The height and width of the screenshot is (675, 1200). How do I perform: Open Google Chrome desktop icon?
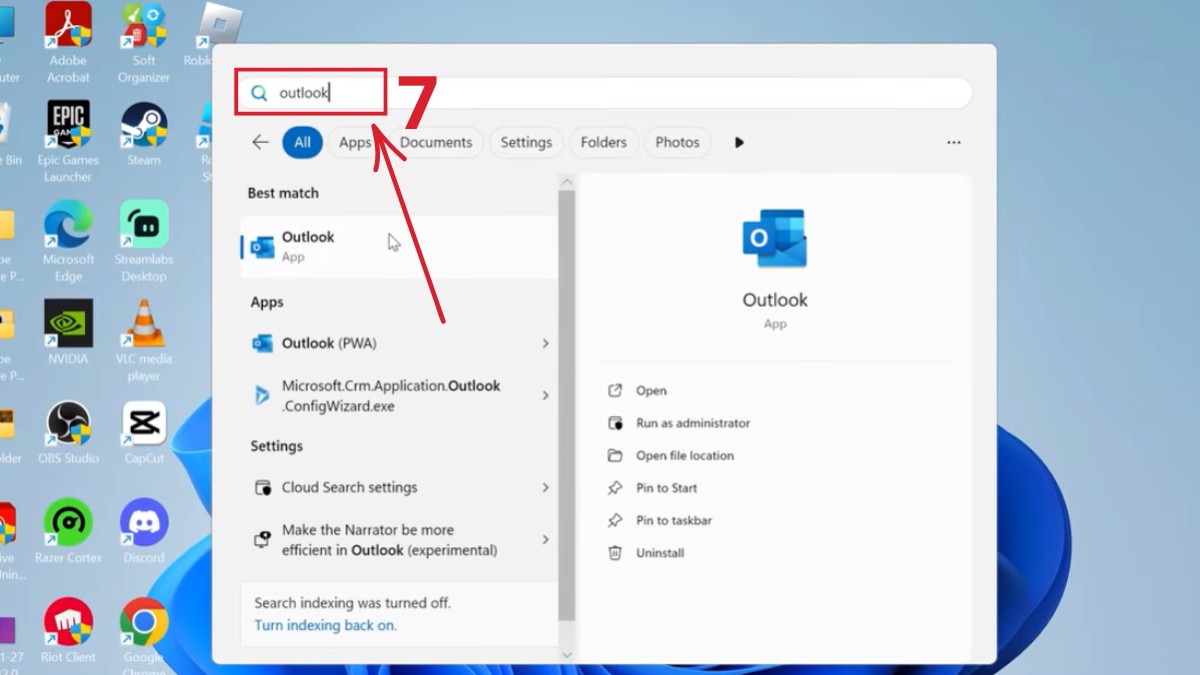click(144, 636)
